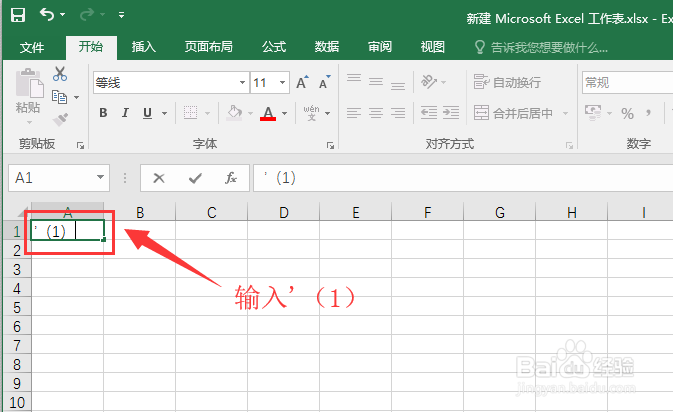Image resolution: width=673 pixels, height=412 pixels.
Task: Open the phonetic guide dropdown arrow
Action: click(x=328, y=113)
